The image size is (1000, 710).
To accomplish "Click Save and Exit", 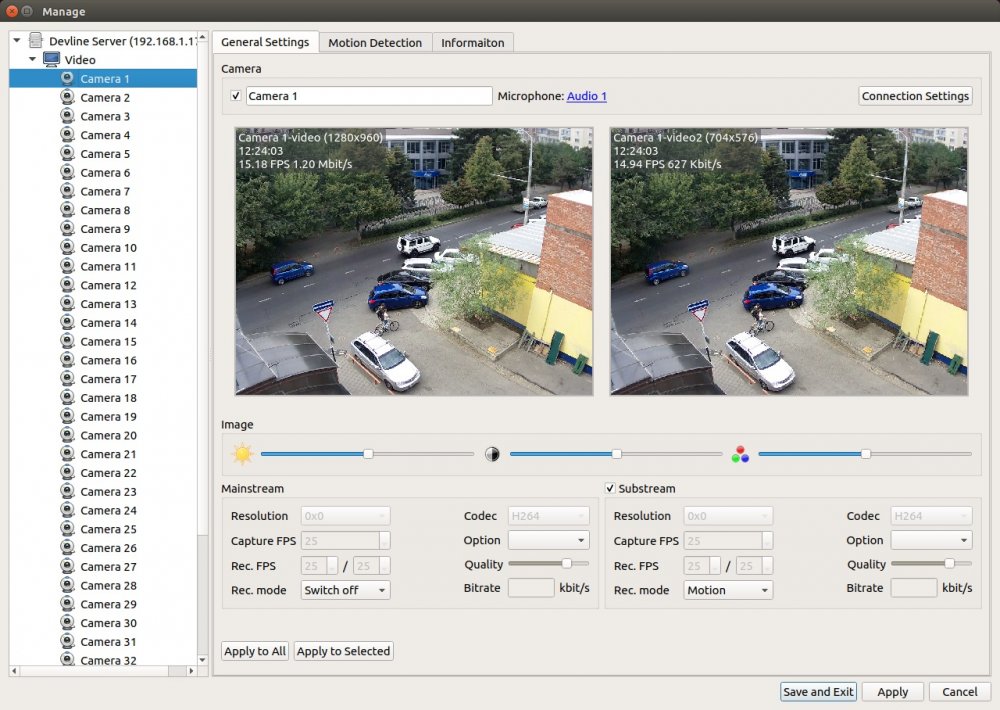I will [x=818, y=692].
